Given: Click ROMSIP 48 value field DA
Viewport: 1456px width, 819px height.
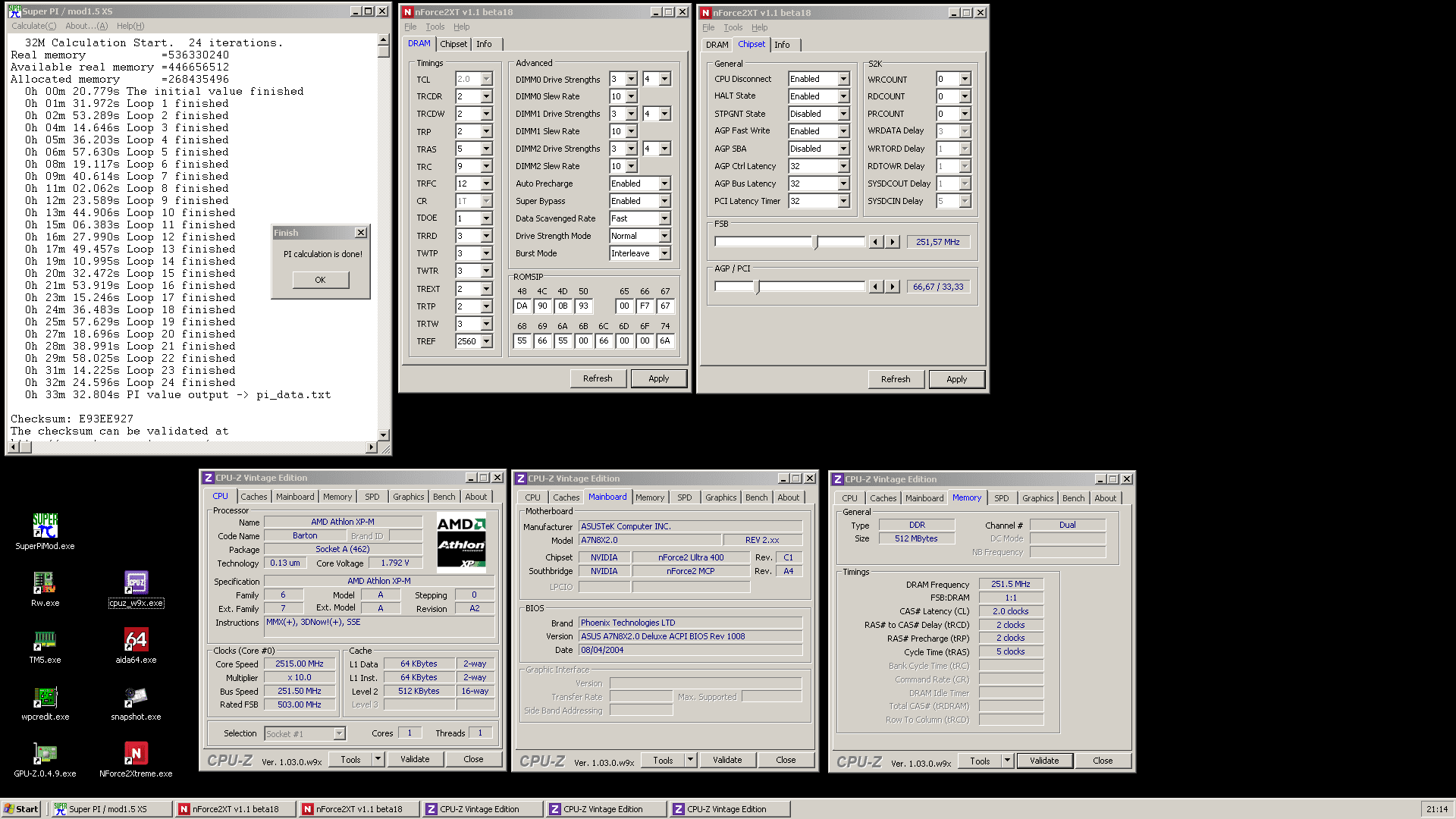Looking at the screenshot, I should pyautogui.click(x=522, y=306).
